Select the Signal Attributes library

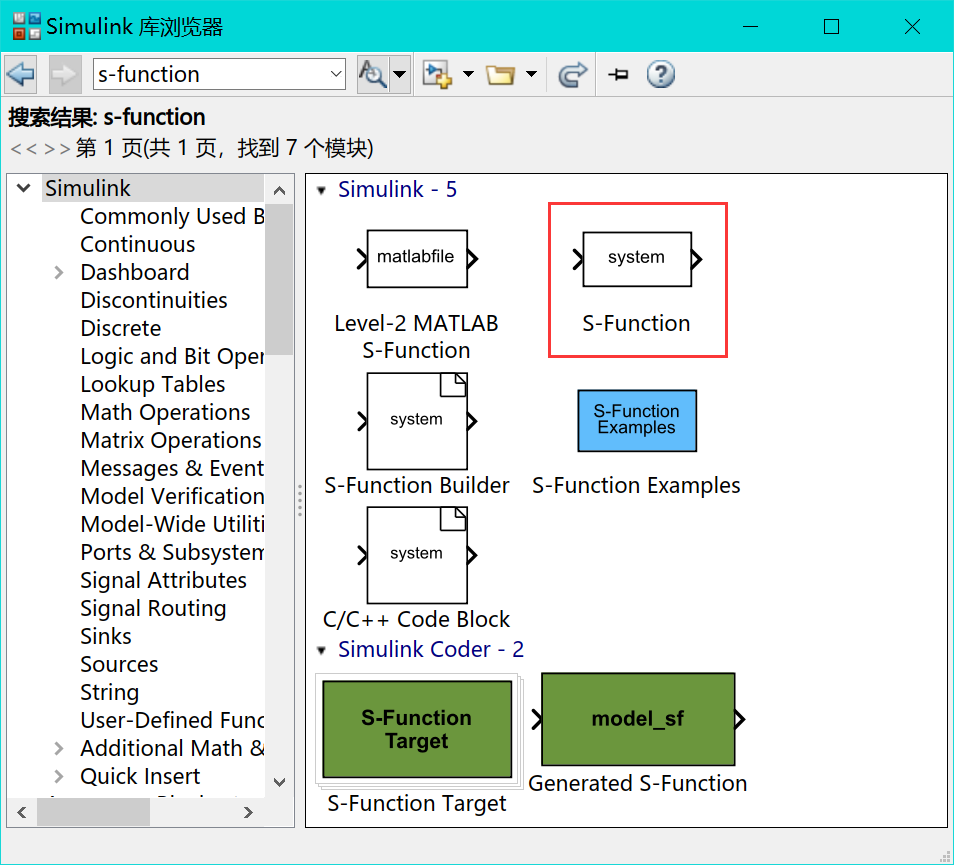pyautogui.click(x=163, y=580)
